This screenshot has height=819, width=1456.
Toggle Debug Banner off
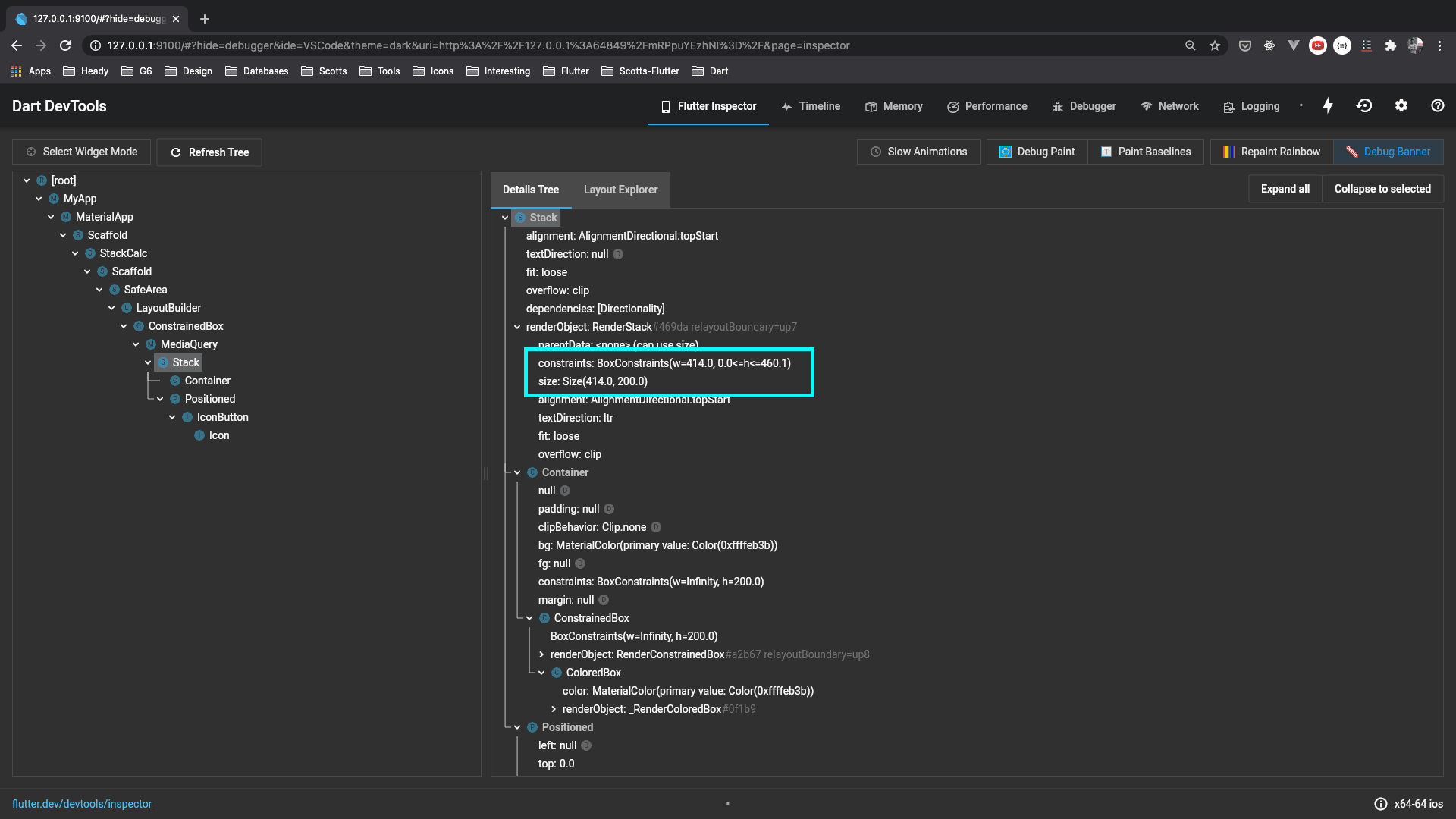pos(1388,152)
